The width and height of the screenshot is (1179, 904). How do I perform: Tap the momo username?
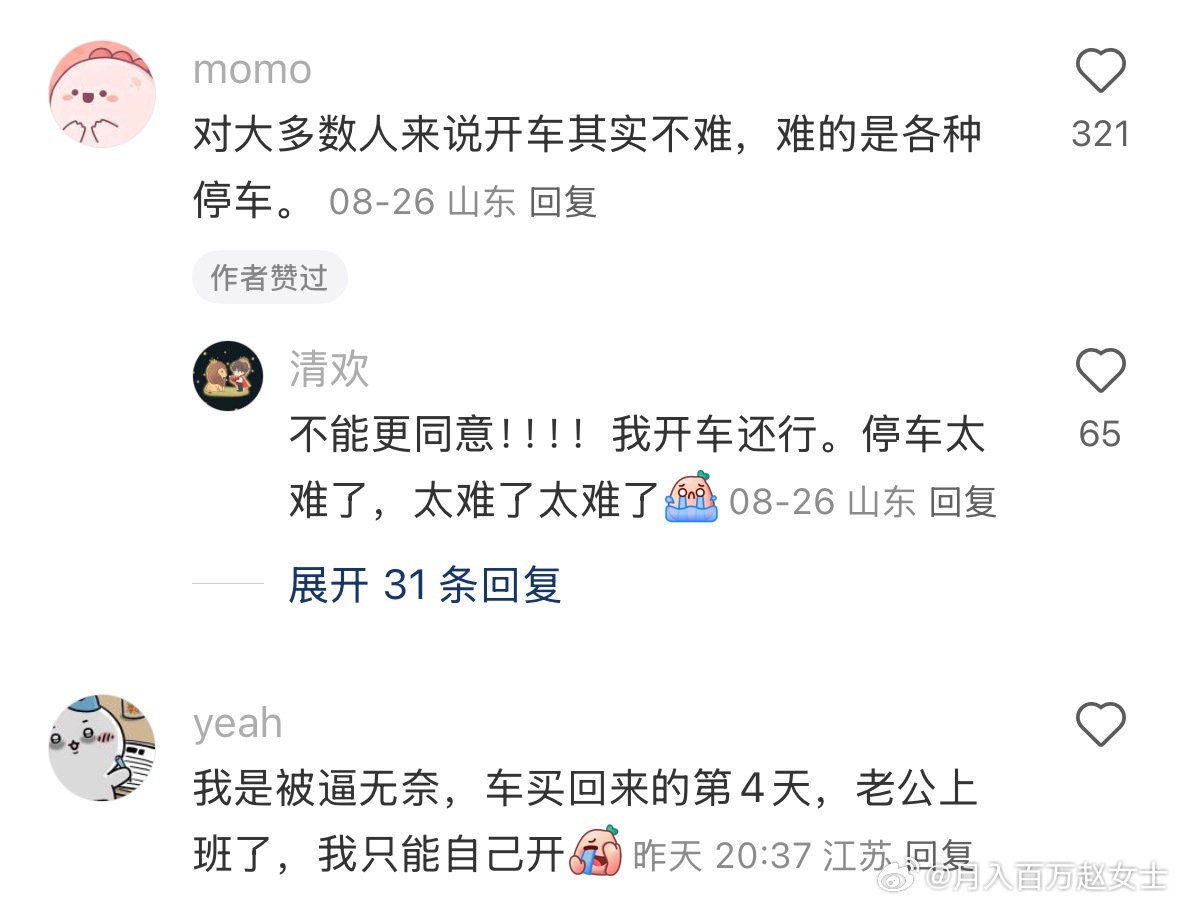coord(252,70)
